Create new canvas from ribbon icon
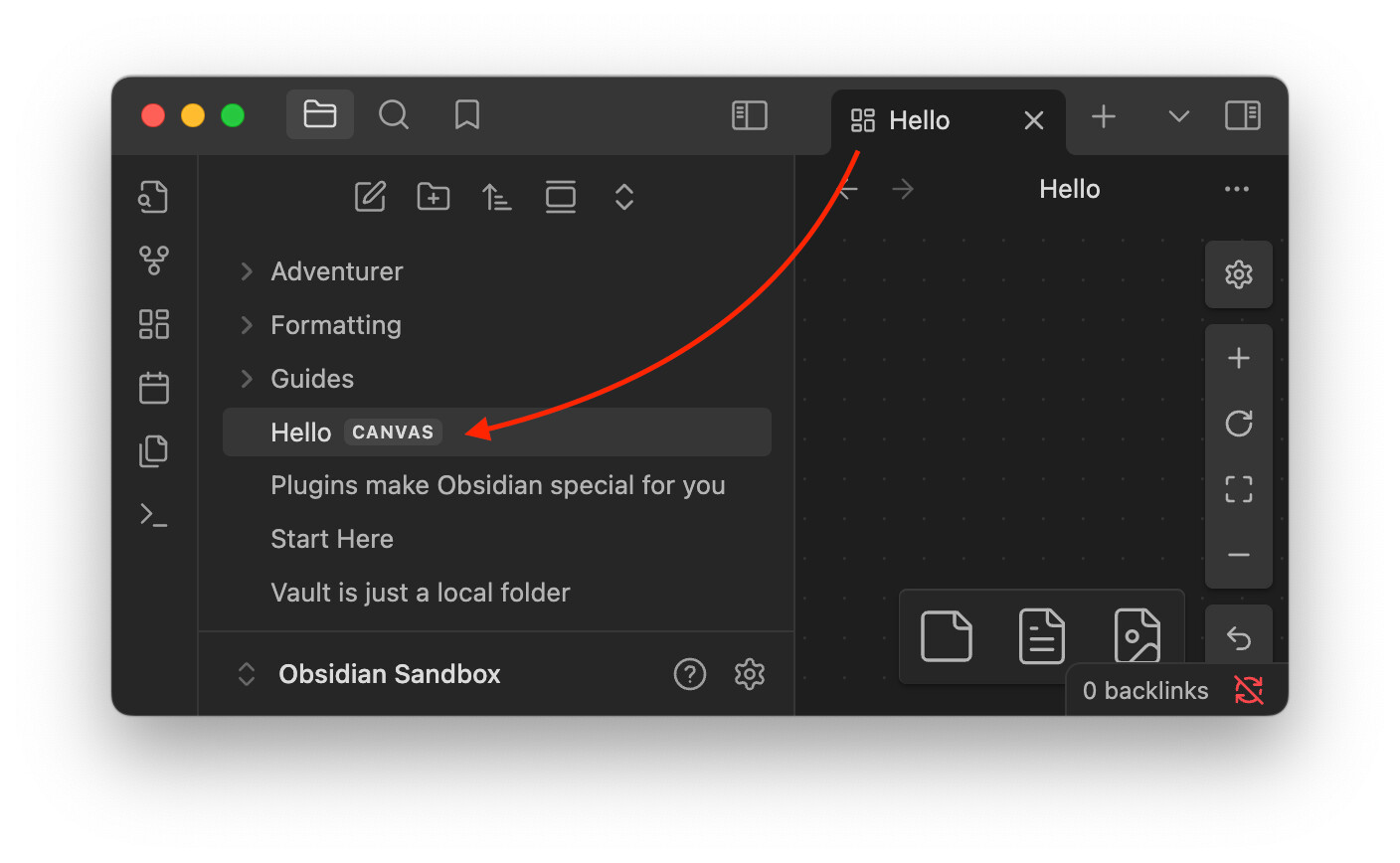1400x863 pixels. tap(154, 324)
